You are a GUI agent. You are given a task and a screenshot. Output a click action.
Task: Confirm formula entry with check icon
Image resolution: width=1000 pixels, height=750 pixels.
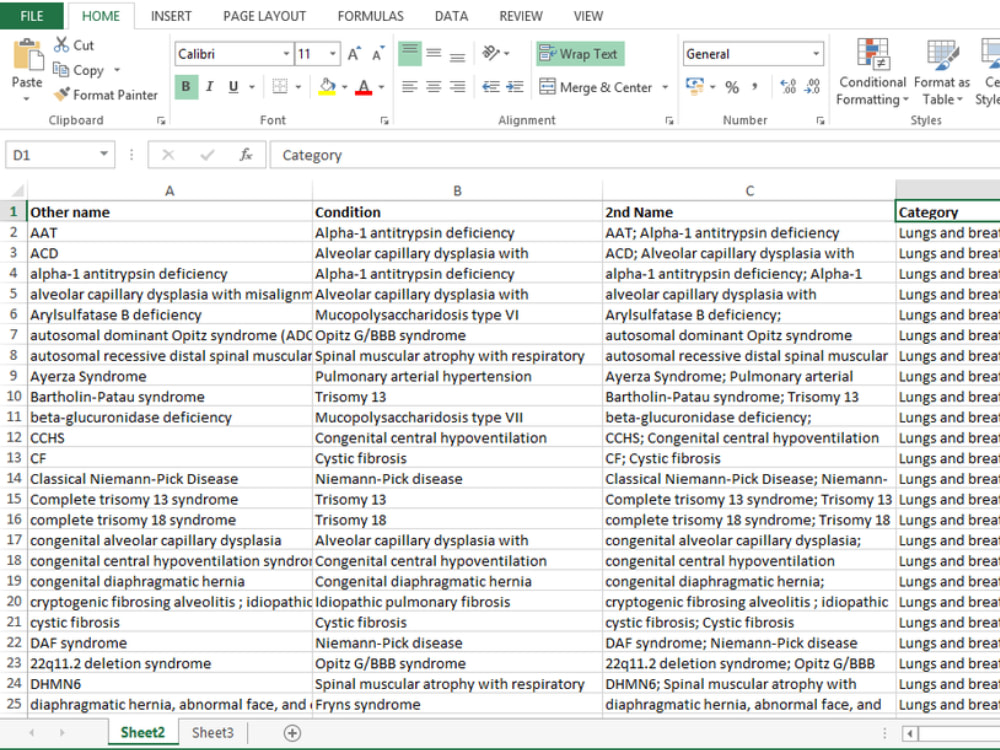pos(207,155)
